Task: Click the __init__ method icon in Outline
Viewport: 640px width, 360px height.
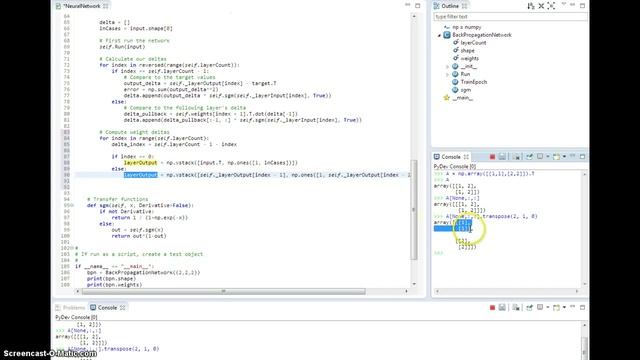Action: click(455, 66)
